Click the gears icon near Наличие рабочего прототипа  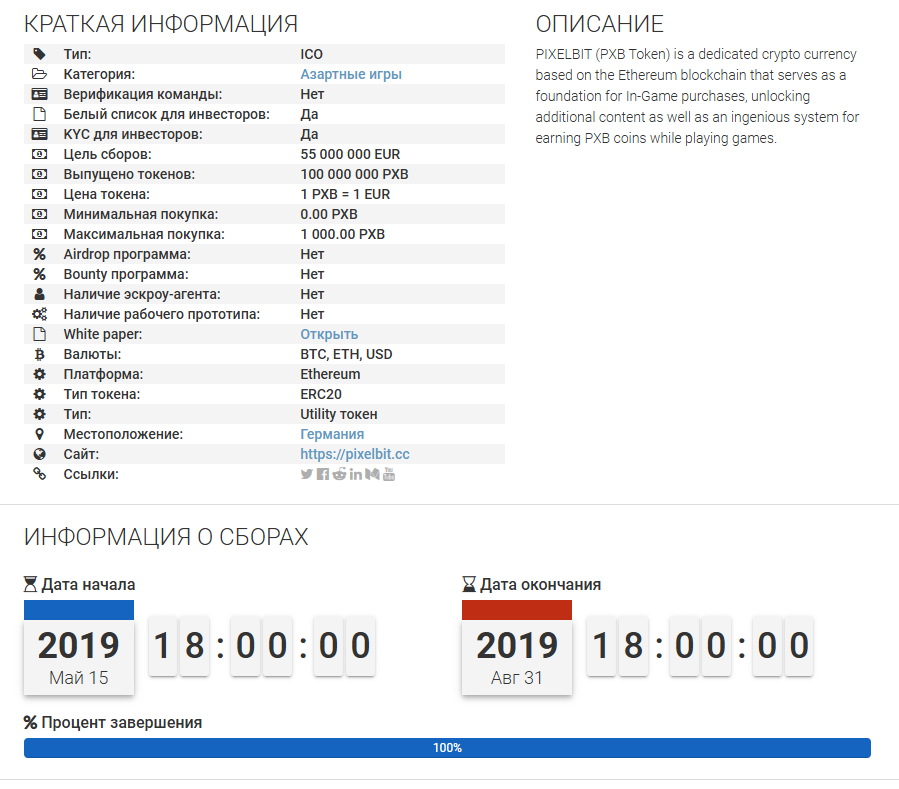[x=39, y=314]
